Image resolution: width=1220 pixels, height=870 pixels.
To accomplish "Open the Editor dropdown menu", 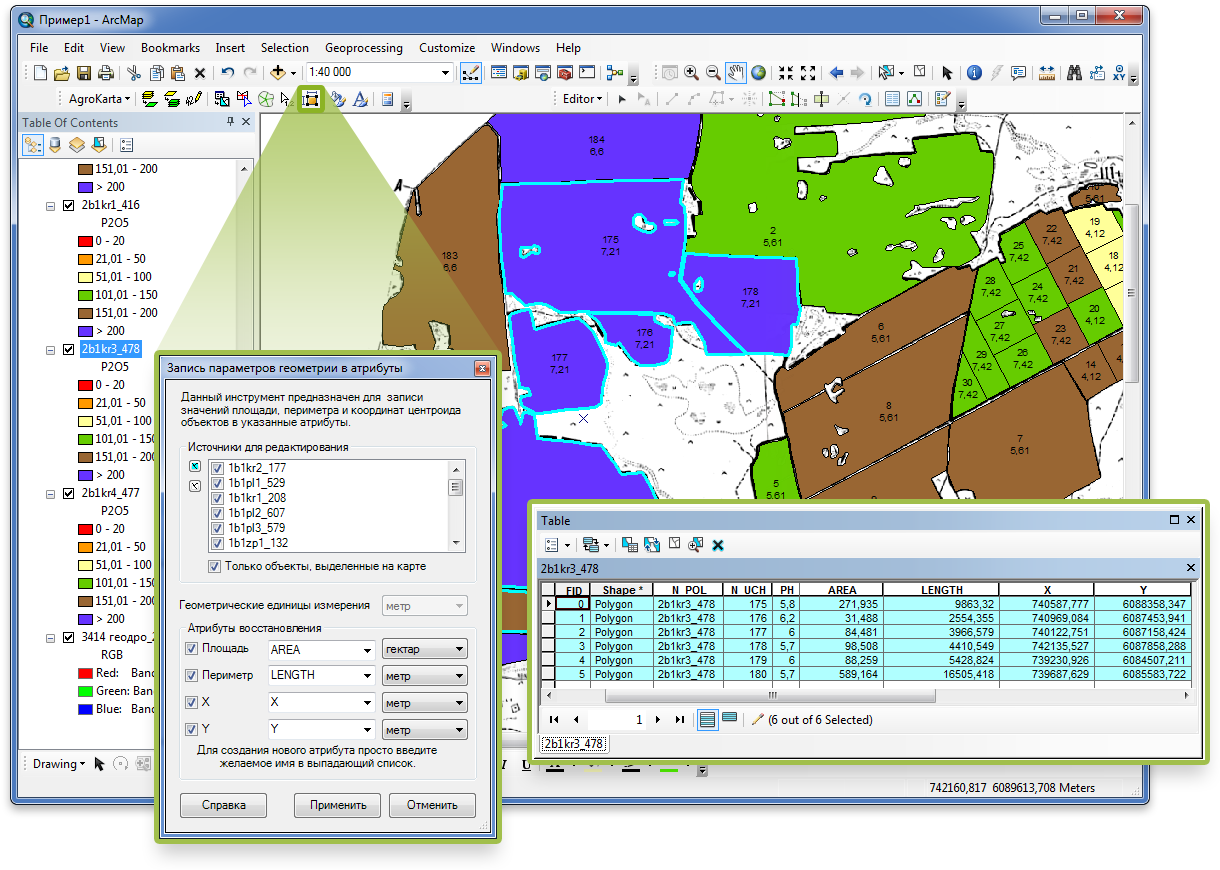I will coord(580,99).
